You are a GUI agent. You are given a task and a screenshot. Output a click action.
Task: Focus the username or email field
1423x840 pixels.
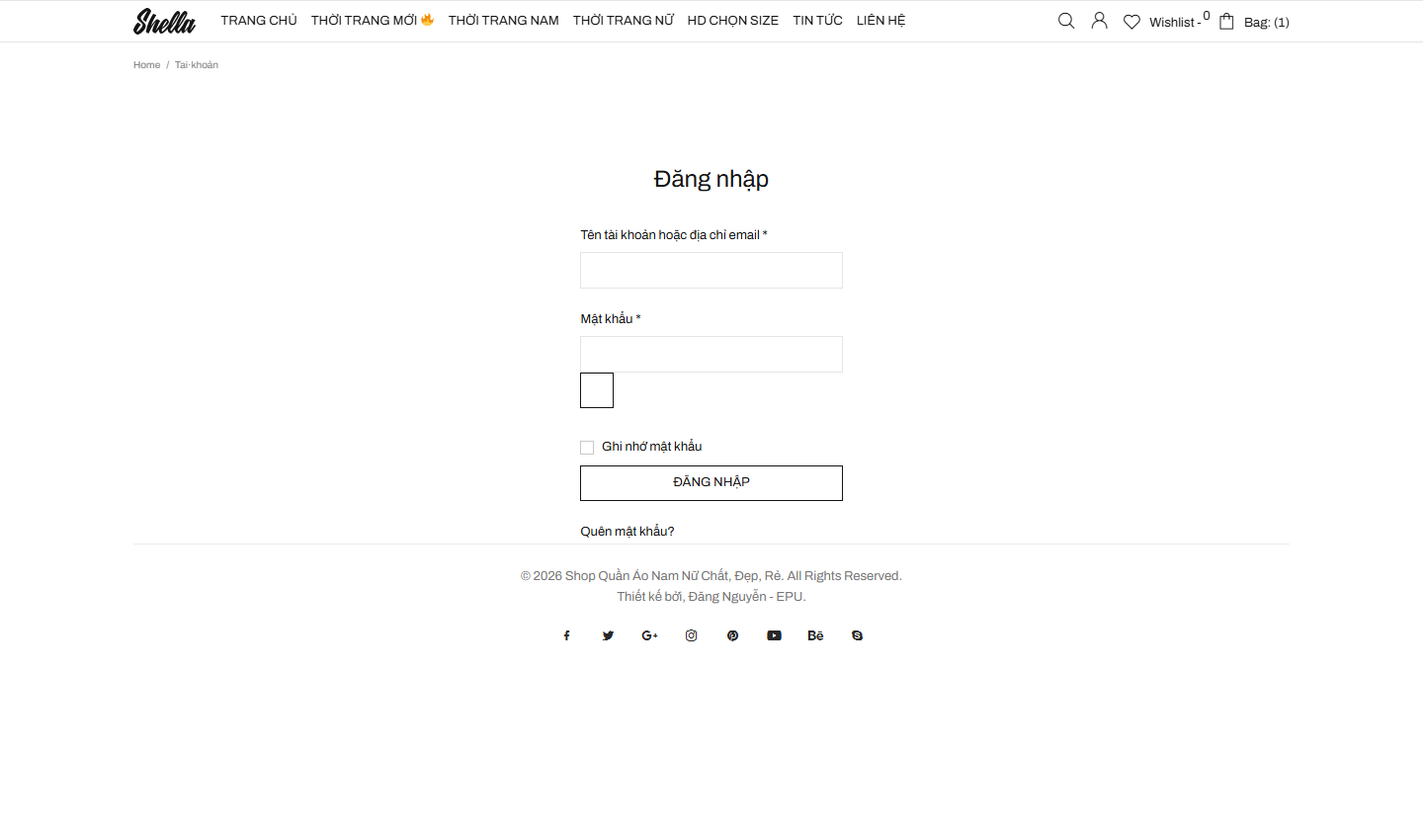[x=711, y=271]
